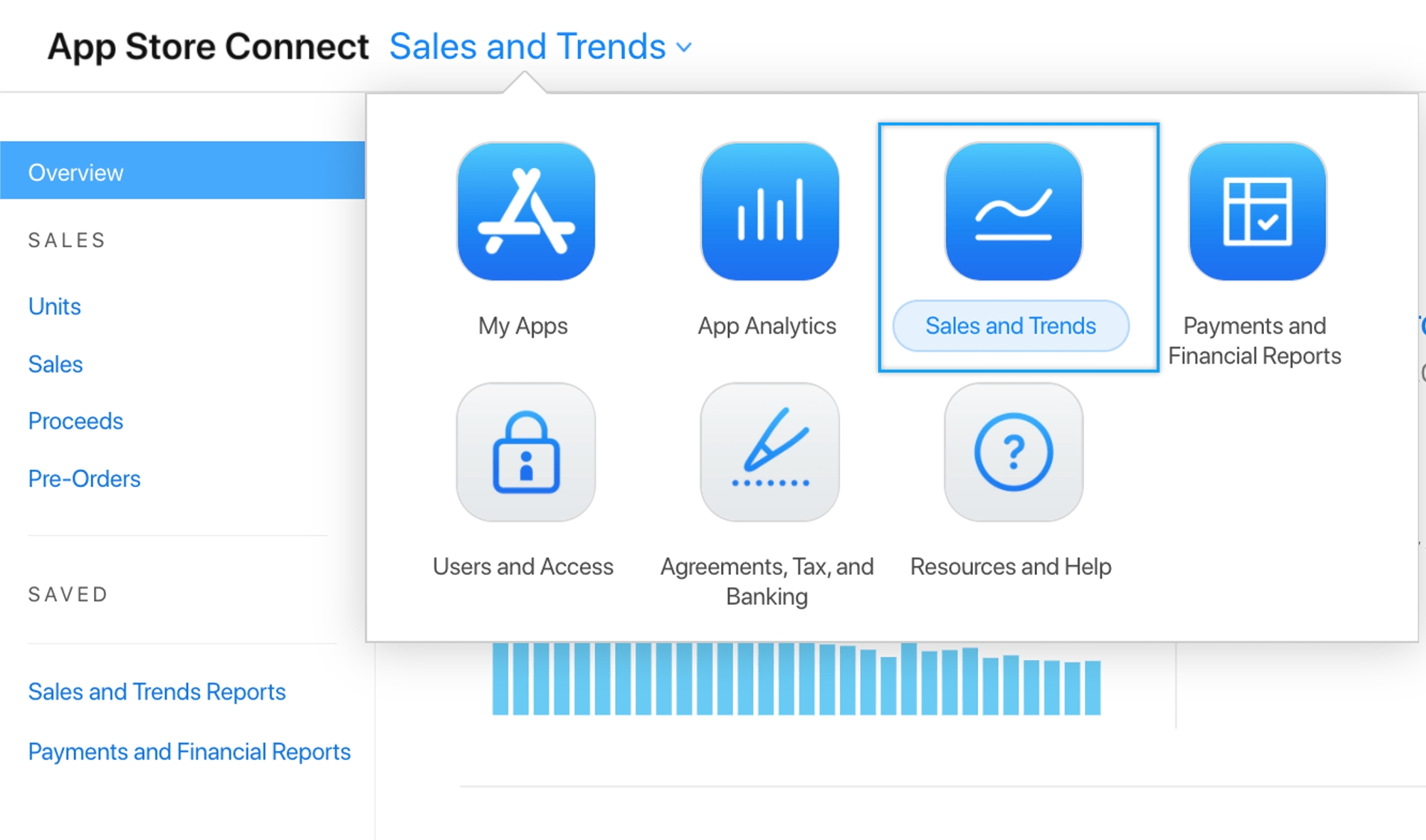The height and width of the screenshot is (840, 1426).
Task: Click the chevron next to Sales and Trends
Action: [684, 48]
